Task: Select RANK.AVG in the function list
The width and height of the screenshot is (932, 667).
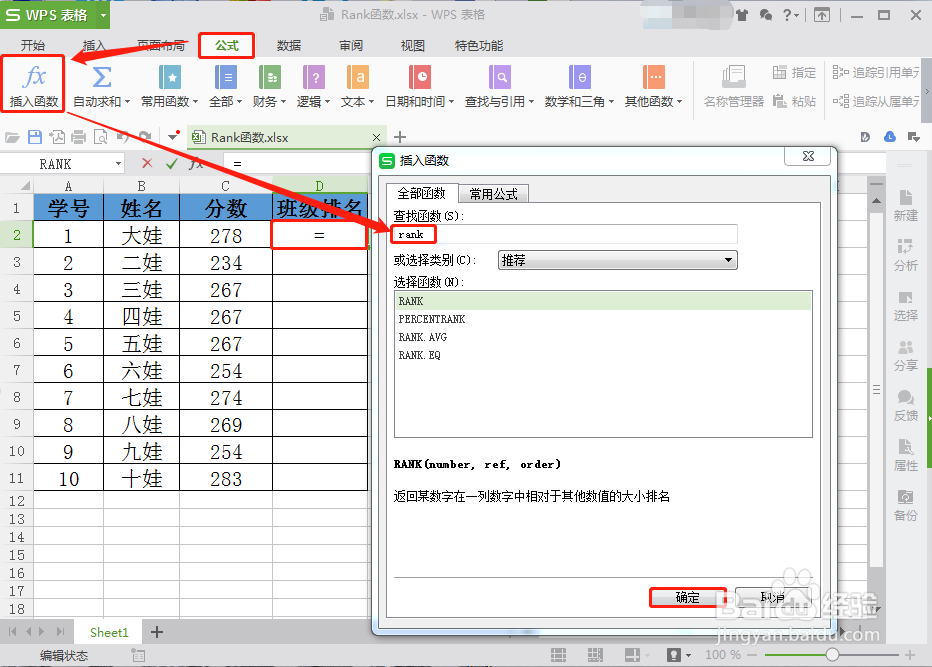Action: (603, 337)
